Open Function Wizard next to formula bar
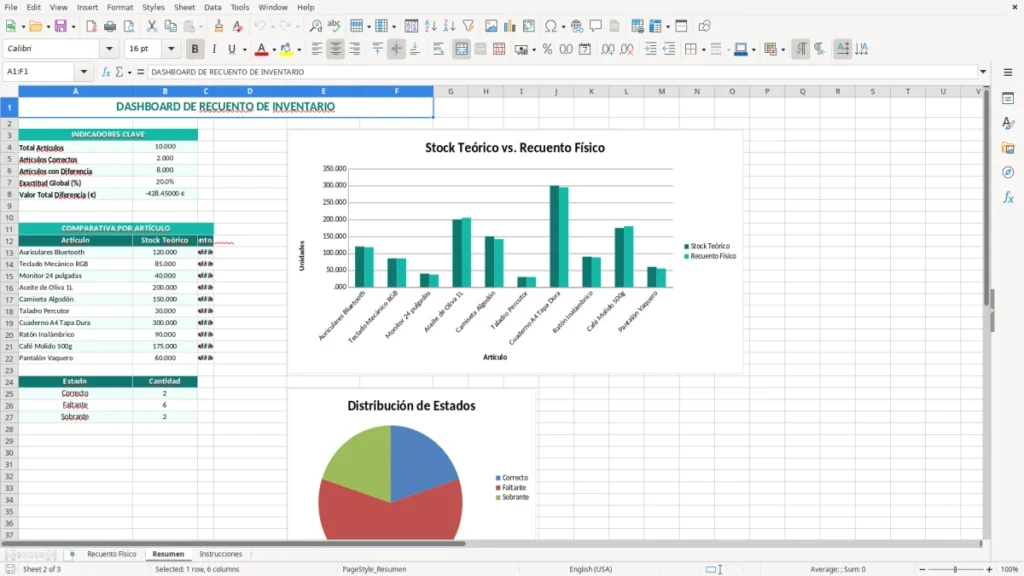Image resolution: width=1024 pixels, height=576 pixels. click(x=106, y=72)
